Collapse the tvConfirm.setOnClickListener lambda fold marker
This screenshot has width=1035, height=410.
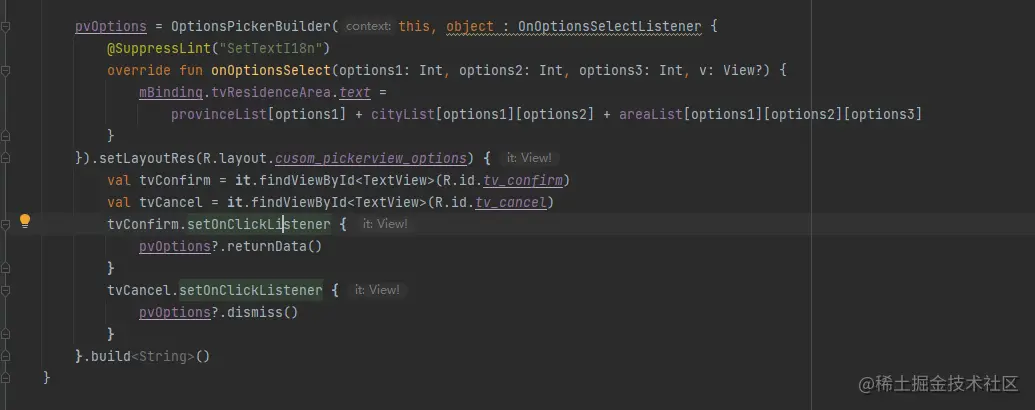point(5,224)
